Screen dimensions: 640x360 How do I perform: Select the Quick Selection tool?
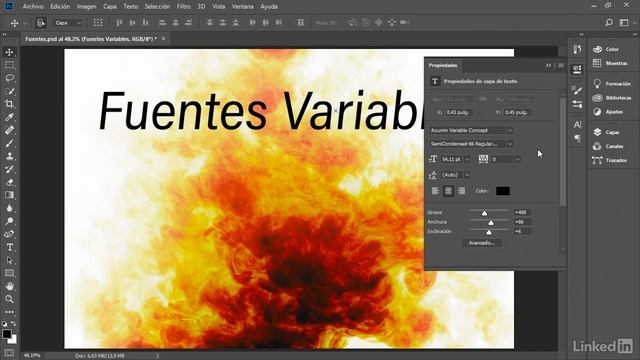pyautogui.click(x=9, y=91)
